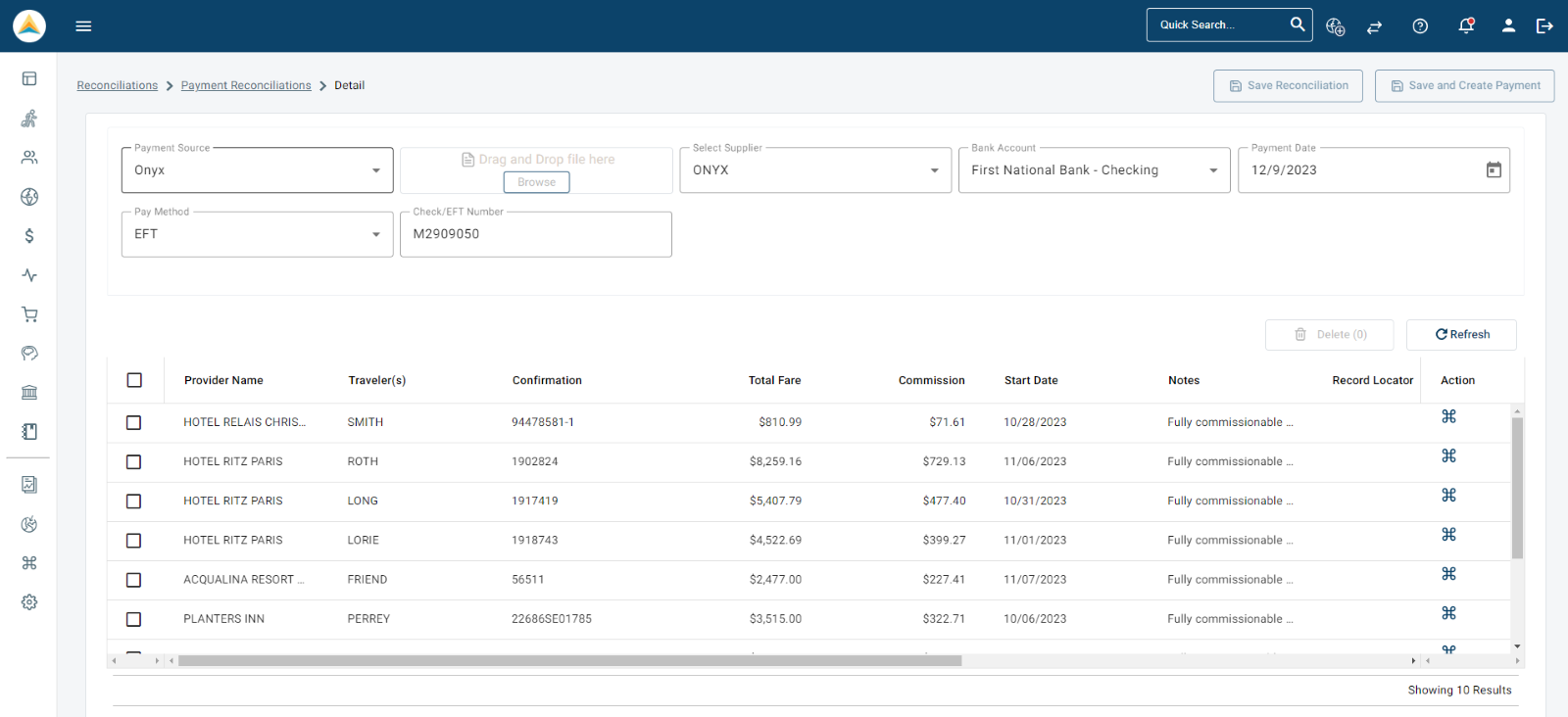Image resolution: width=1568 pixels, height=717 pixels.
Task: Click the Save Reconciliation button
Action: [x=1288, y=85]
